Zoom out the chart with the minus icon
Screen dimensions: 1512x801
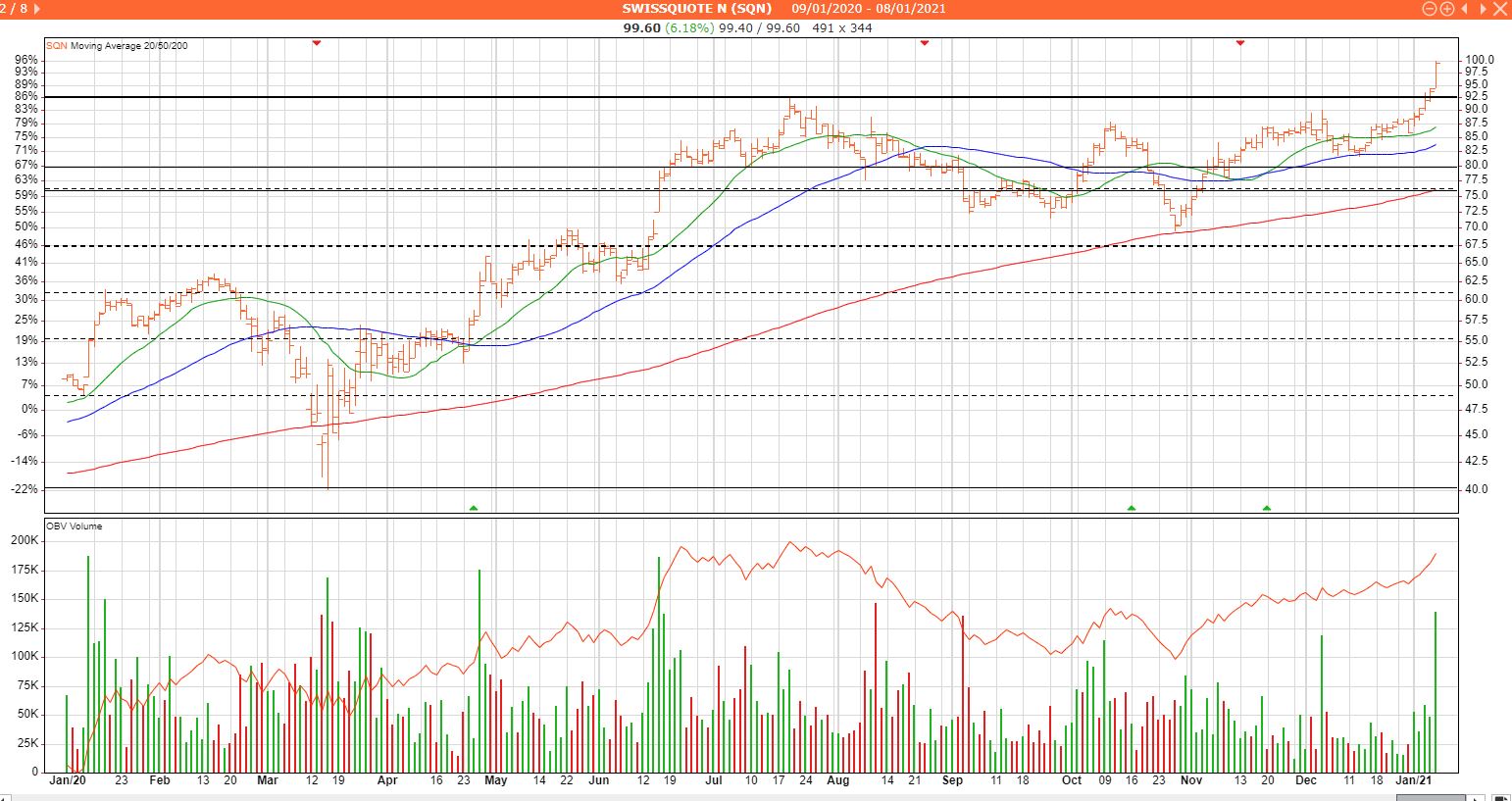point(1430,8)
